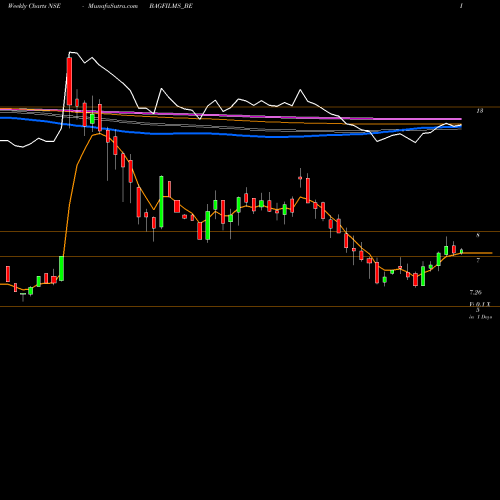The height and width of the screenshot is (500, 500).
Task: Click the BAGFILMS_BE symbol label
Action: pos(171,6)
